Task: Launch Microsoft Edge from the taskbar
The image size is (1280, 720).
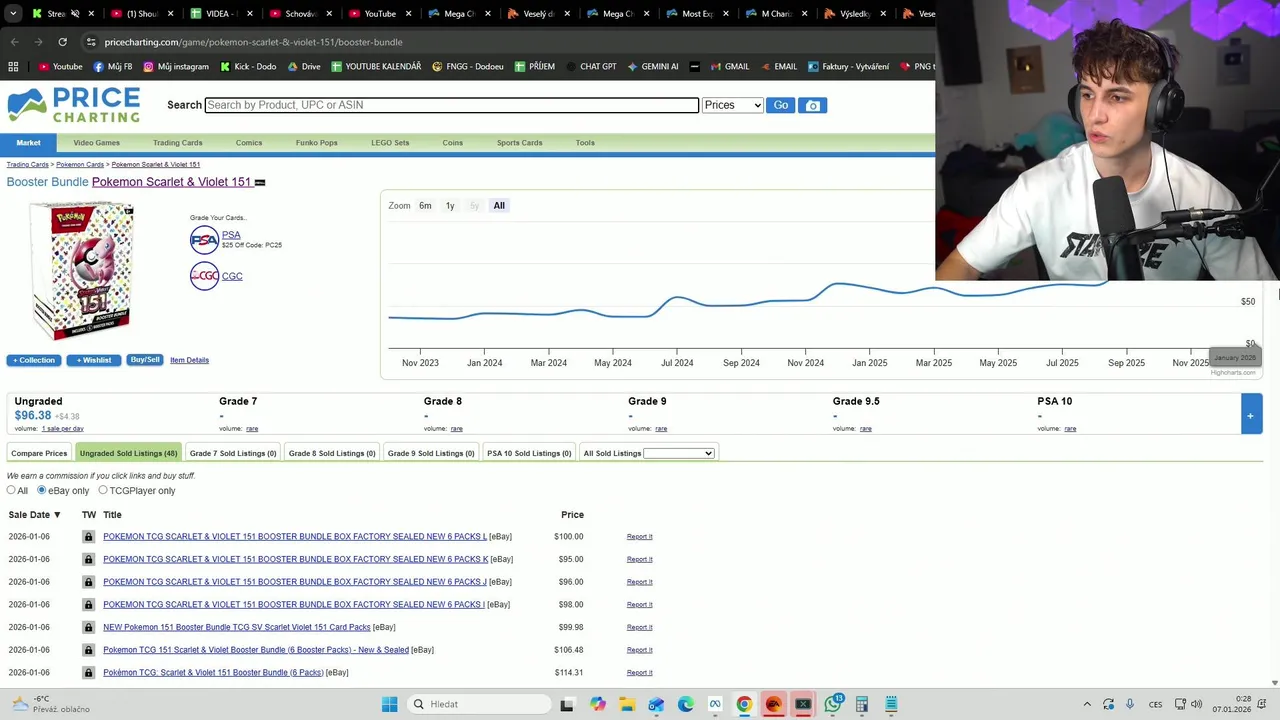Action: 686,704
